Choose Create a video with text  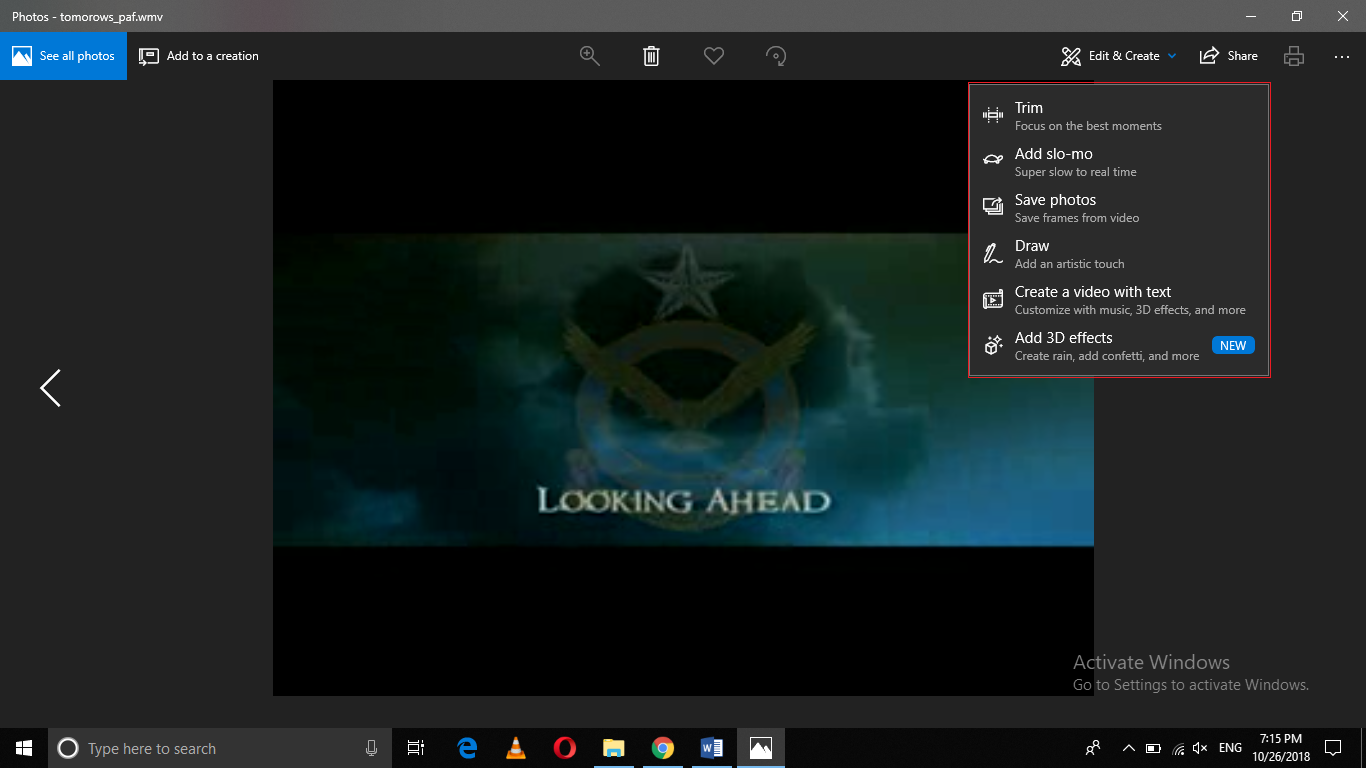tap(1092, 299)
